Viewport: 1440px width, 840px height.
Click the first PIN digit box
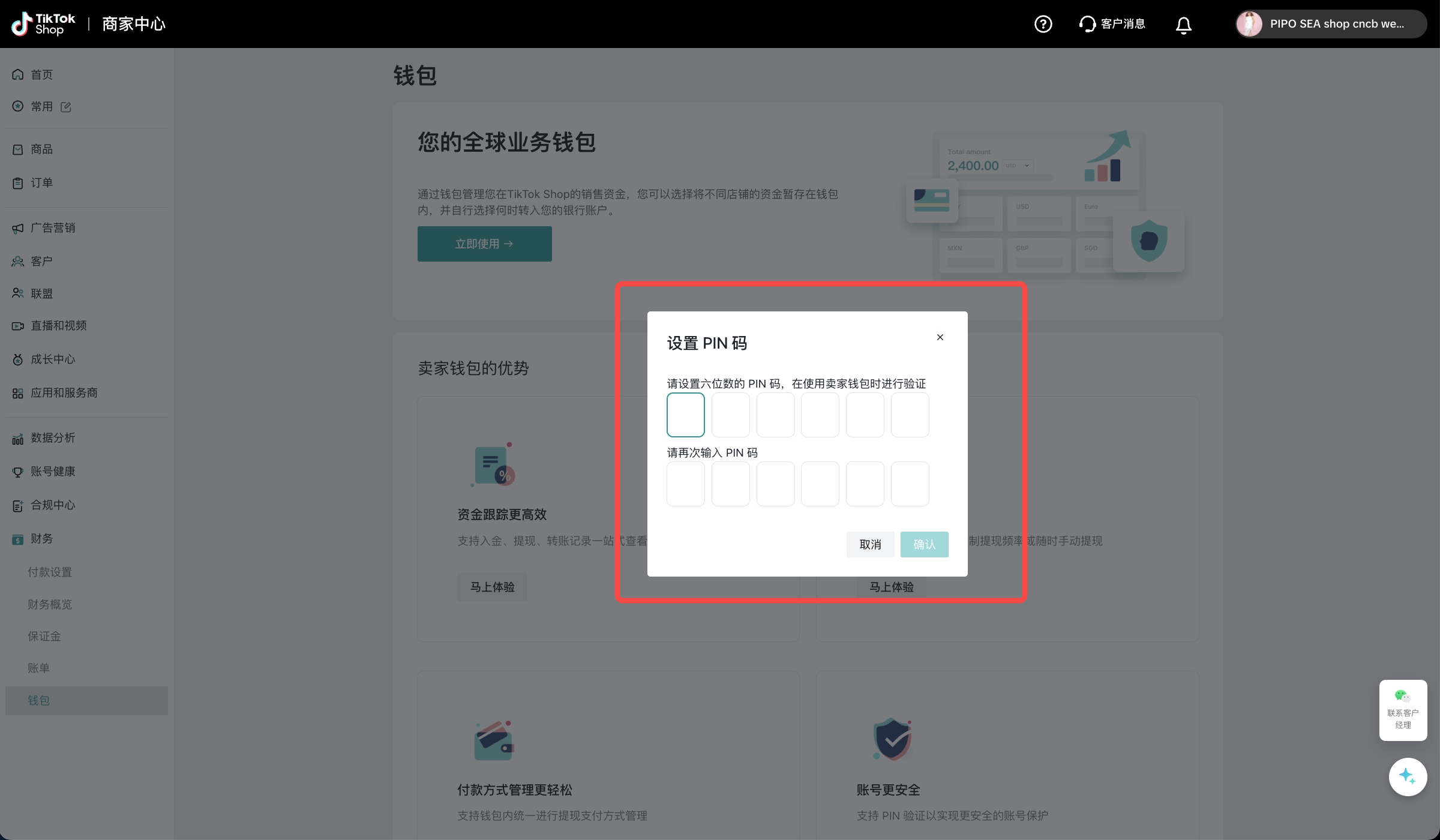point(685,415)
